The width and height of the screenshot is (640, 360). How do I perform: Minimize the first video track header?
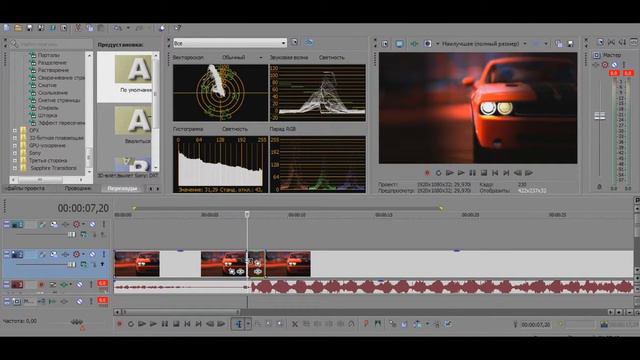point(7,224)
